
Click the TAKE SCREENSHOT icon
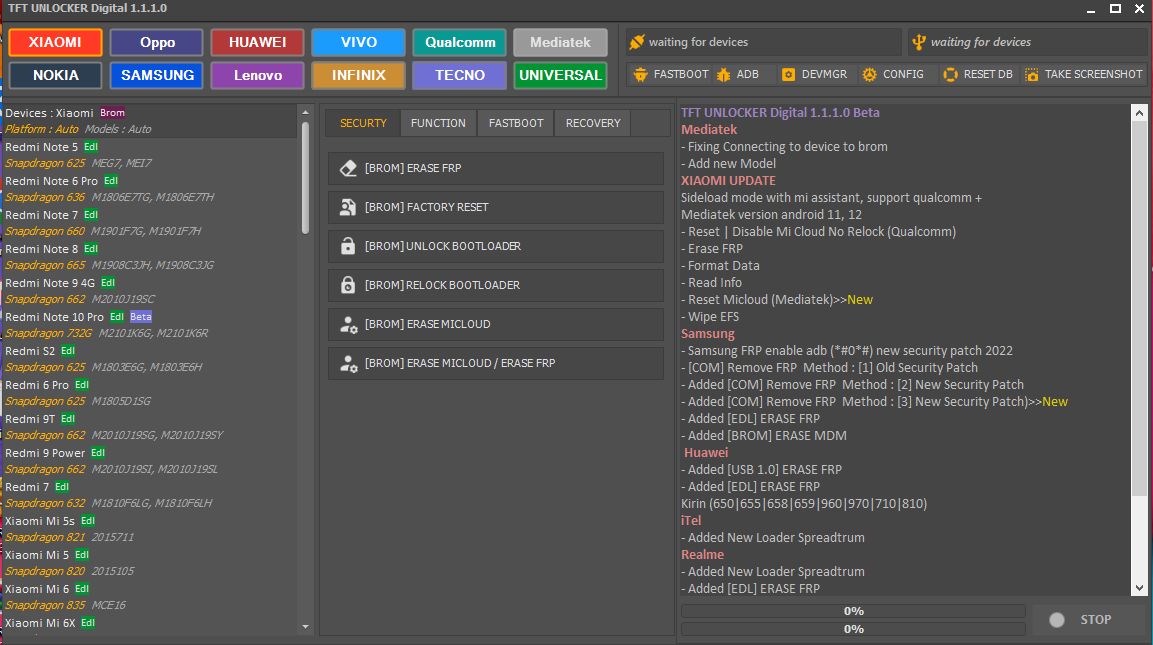click(1032, 74)
